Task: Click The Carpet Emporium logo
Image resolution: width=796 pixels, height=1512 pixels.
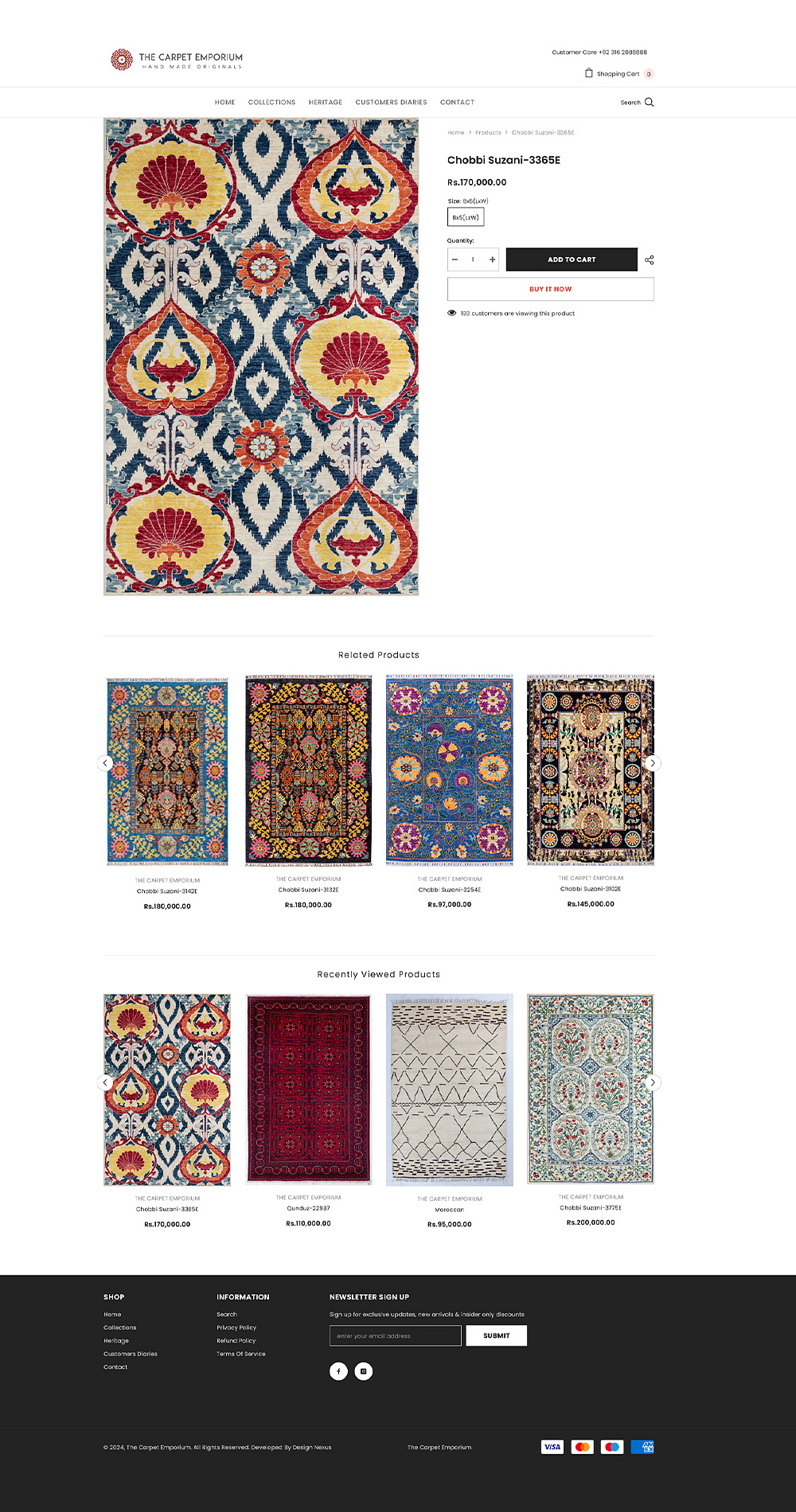Action: pyautogui.click(x=177, y=60)
